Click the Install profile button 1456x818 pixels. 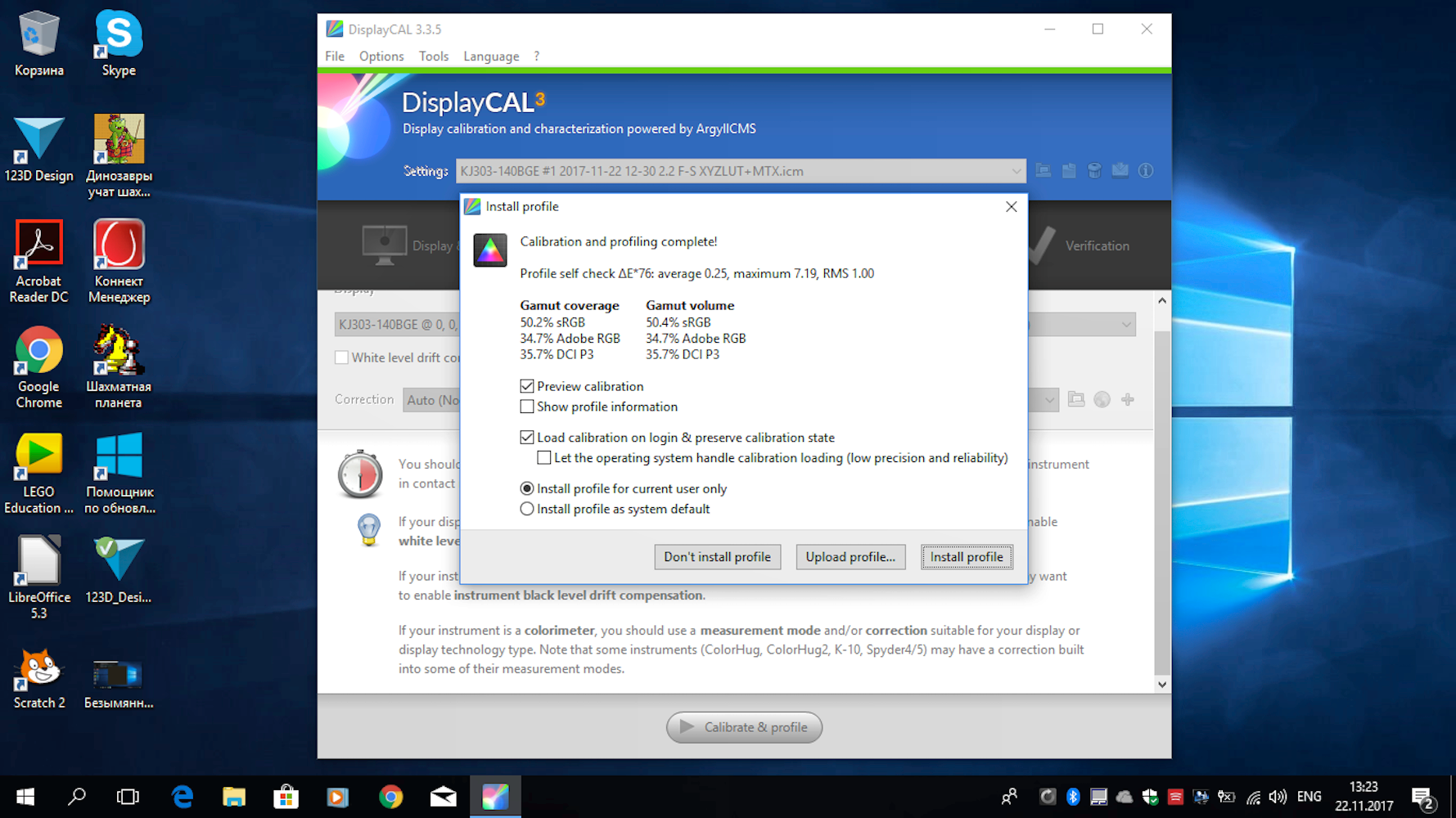tap(967, 557)
